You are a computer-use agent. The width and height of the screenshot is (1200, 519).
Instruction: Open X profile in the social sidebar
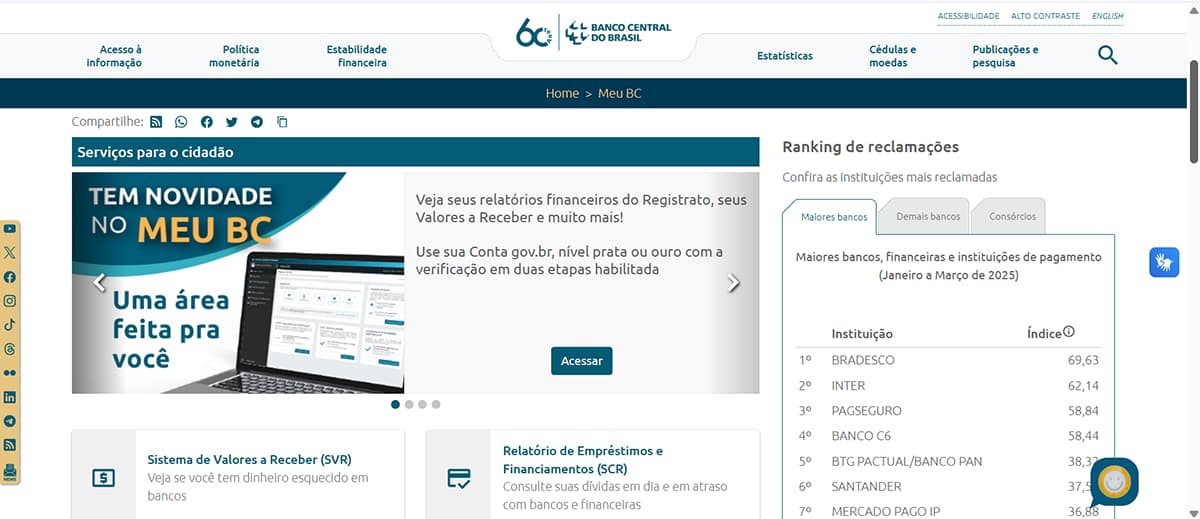pos(10,253)
